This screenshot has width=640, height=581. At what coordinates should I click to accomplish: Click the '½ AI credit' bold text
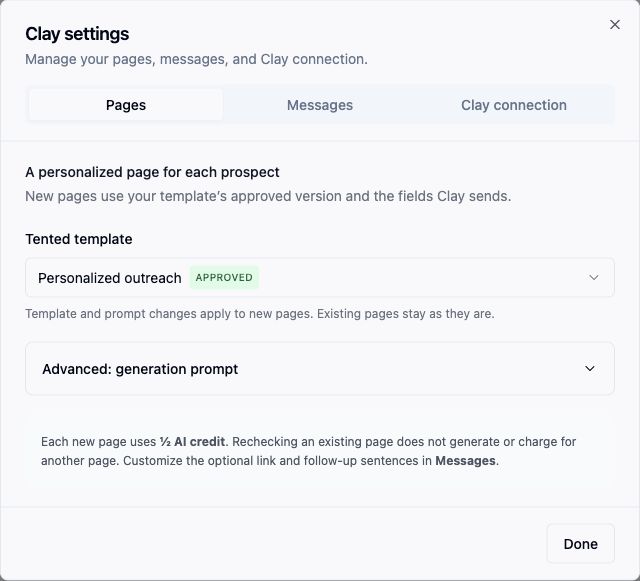pos(192,441)
